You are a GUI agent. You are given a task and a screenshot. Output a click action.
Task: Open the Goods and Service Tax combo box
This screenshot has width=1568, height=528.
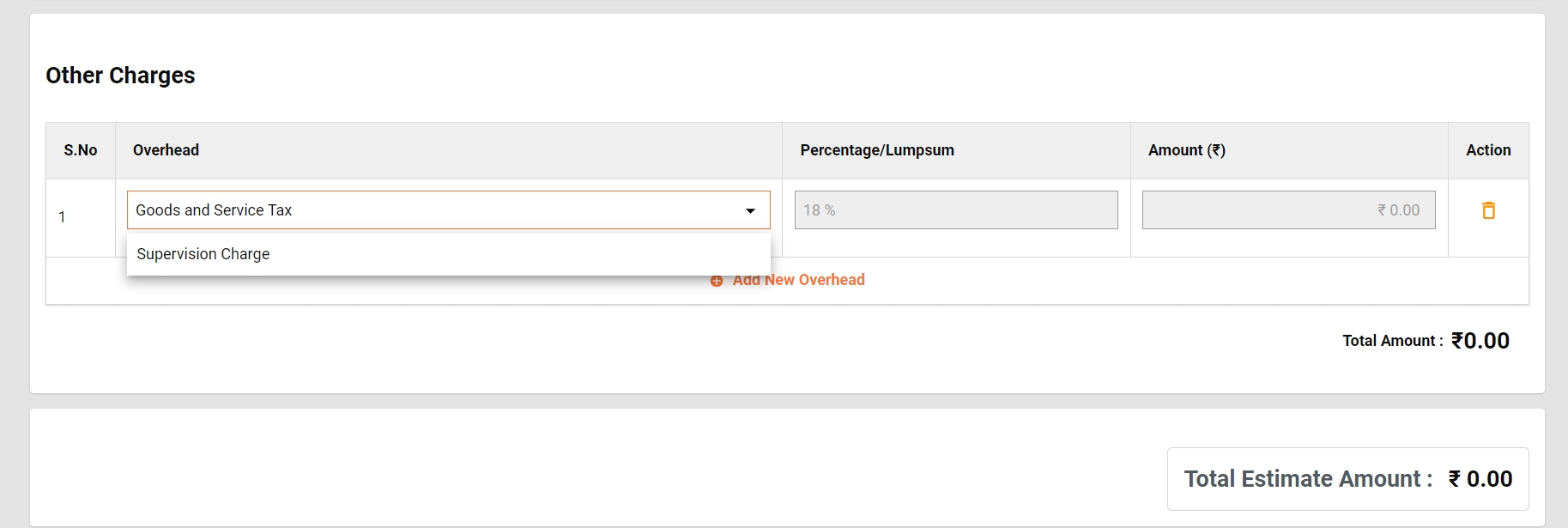438,210
